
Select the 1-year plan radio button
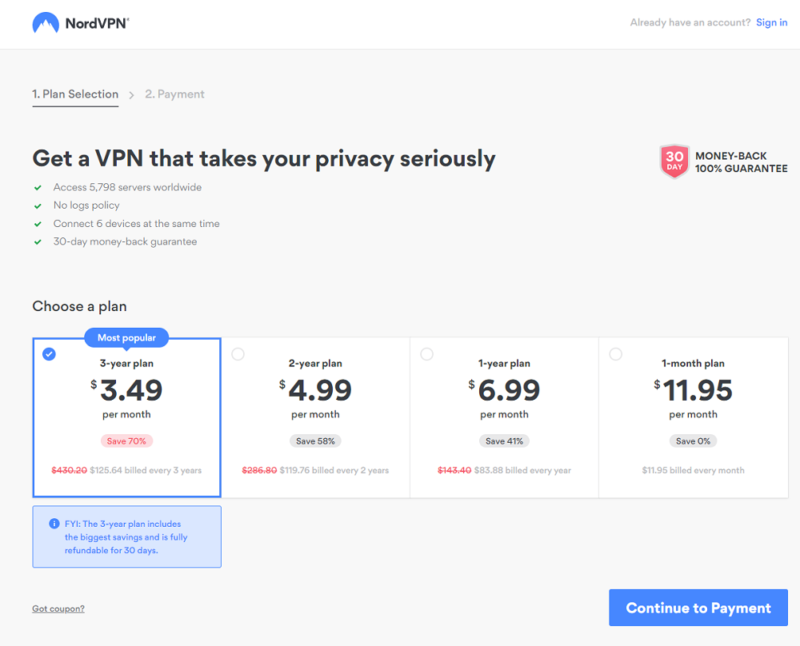pyautogui.click(x=427, y=354)
